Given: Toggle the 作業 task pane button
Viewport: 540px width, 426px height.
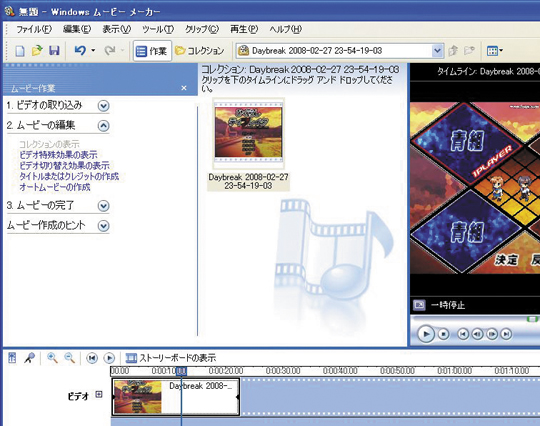Looking at the screenshot, I should [152, 51].
